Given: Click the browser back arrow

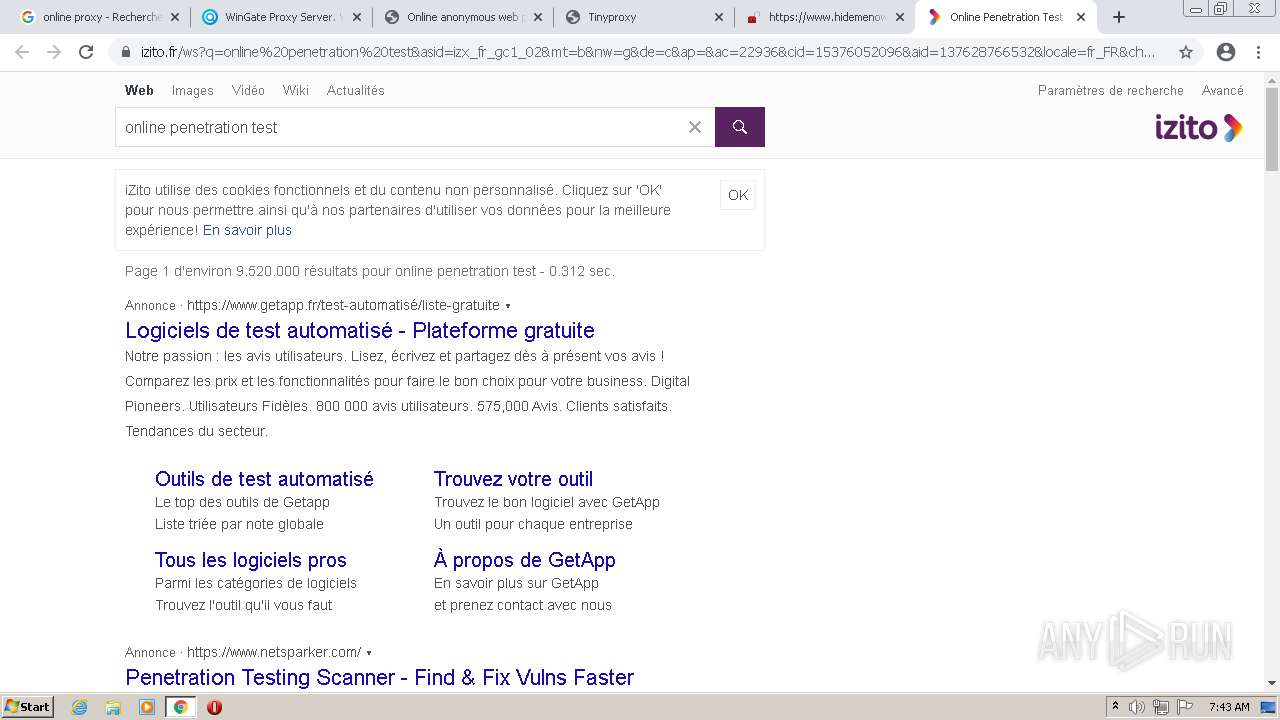Looking at the screenshot, I should tap(22, 52).
